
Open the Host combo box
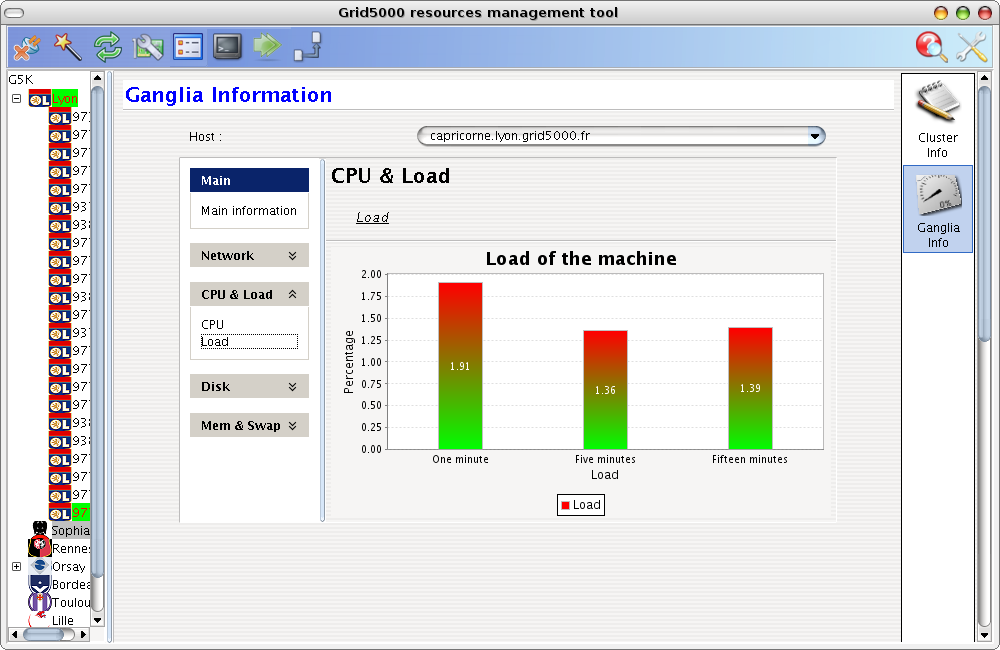click(x=621, y=136)
